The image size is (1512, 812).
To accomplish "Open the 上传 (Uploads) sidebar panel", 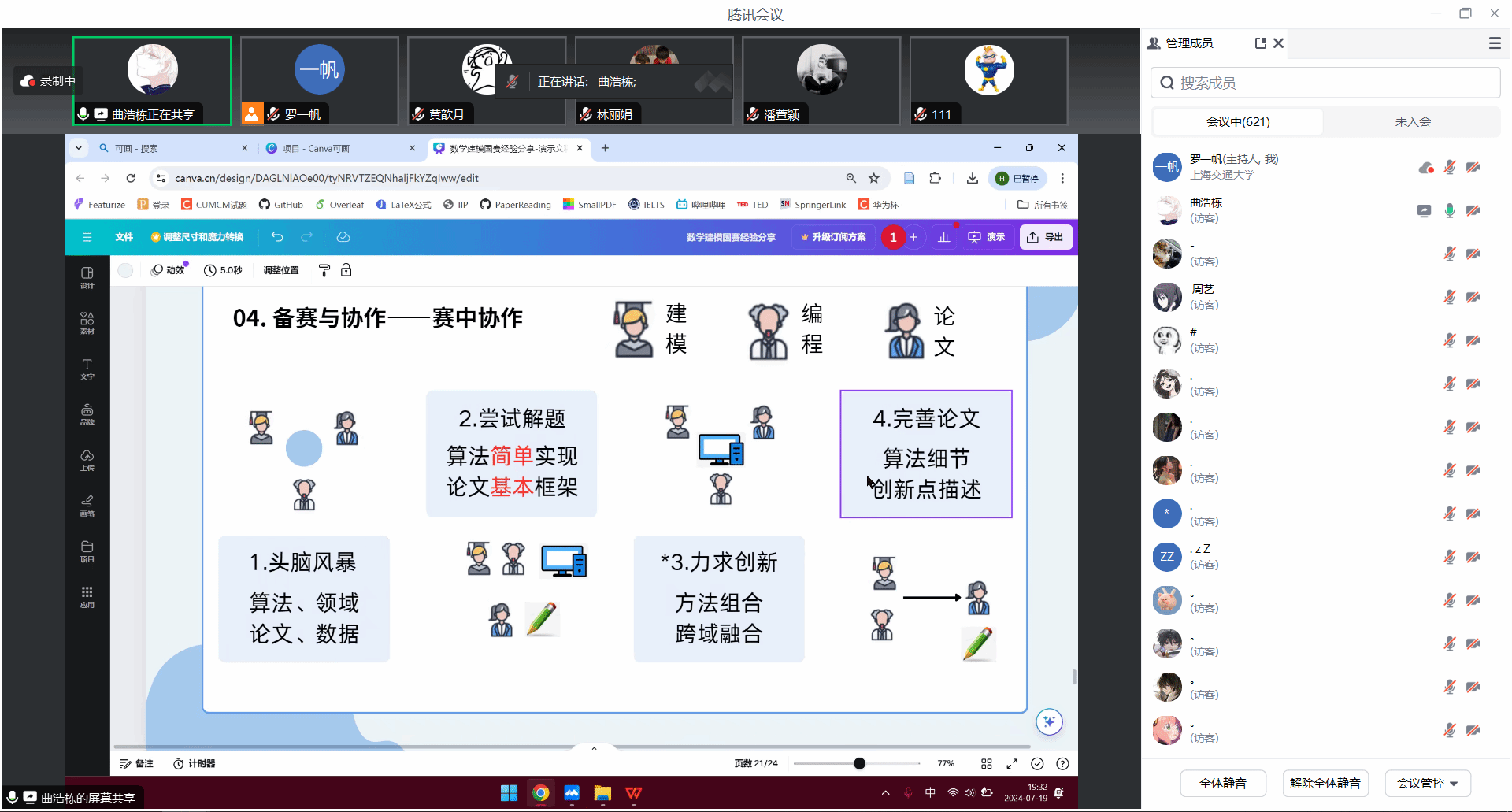I will click(87, 460).
